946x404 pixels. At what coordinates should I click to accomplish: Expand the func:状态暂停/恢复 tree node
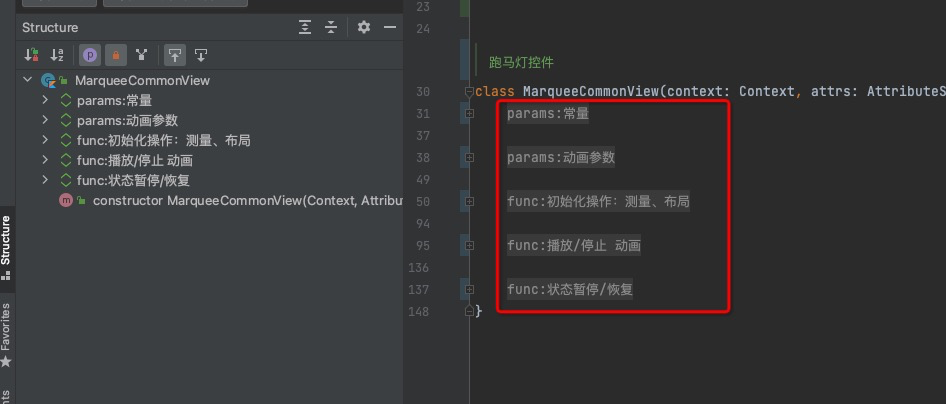pyautogui.click(x=45, y=179)
